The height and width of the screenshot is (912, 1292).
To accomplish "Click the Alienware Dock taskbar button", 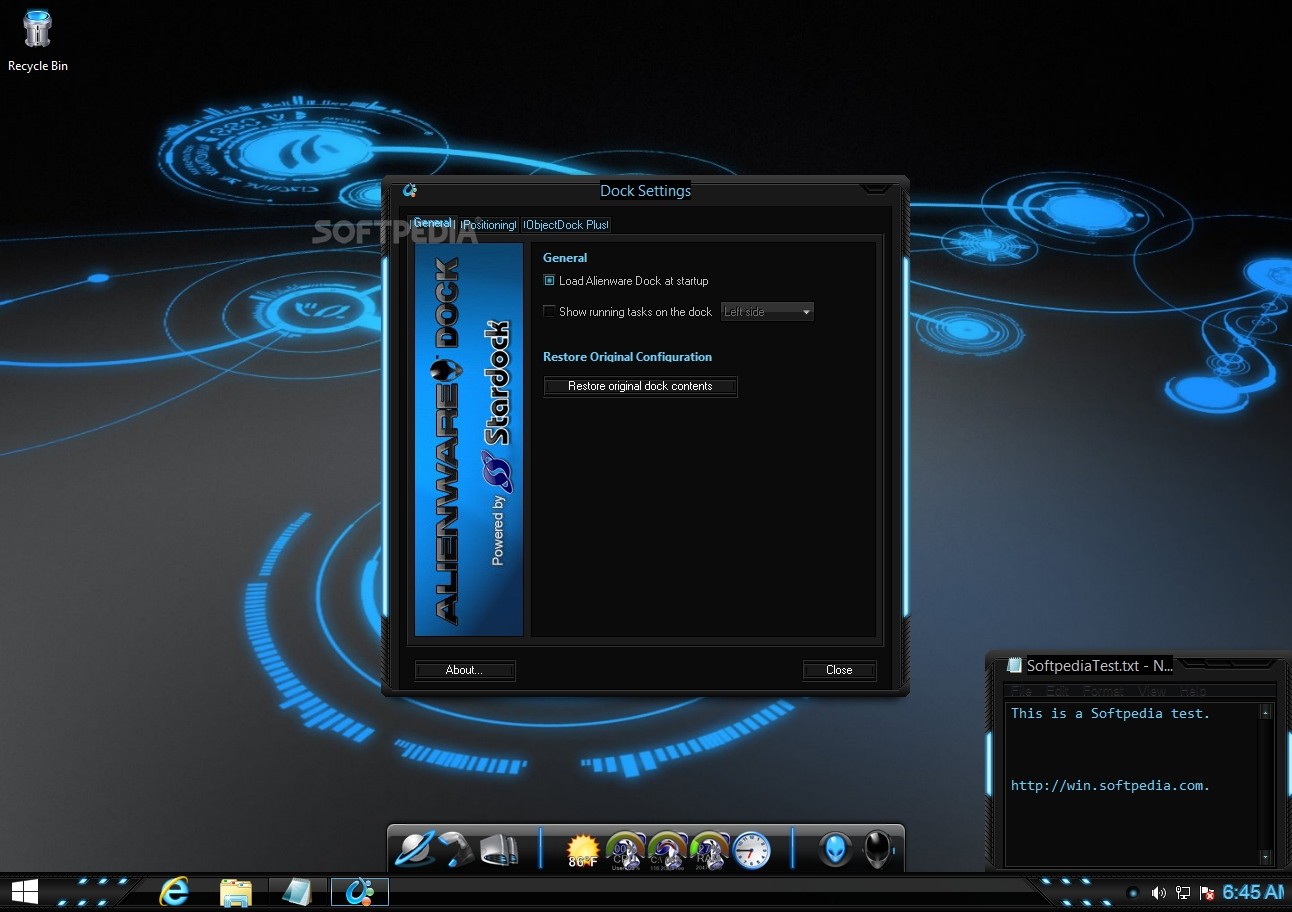I will pos(360,891).
